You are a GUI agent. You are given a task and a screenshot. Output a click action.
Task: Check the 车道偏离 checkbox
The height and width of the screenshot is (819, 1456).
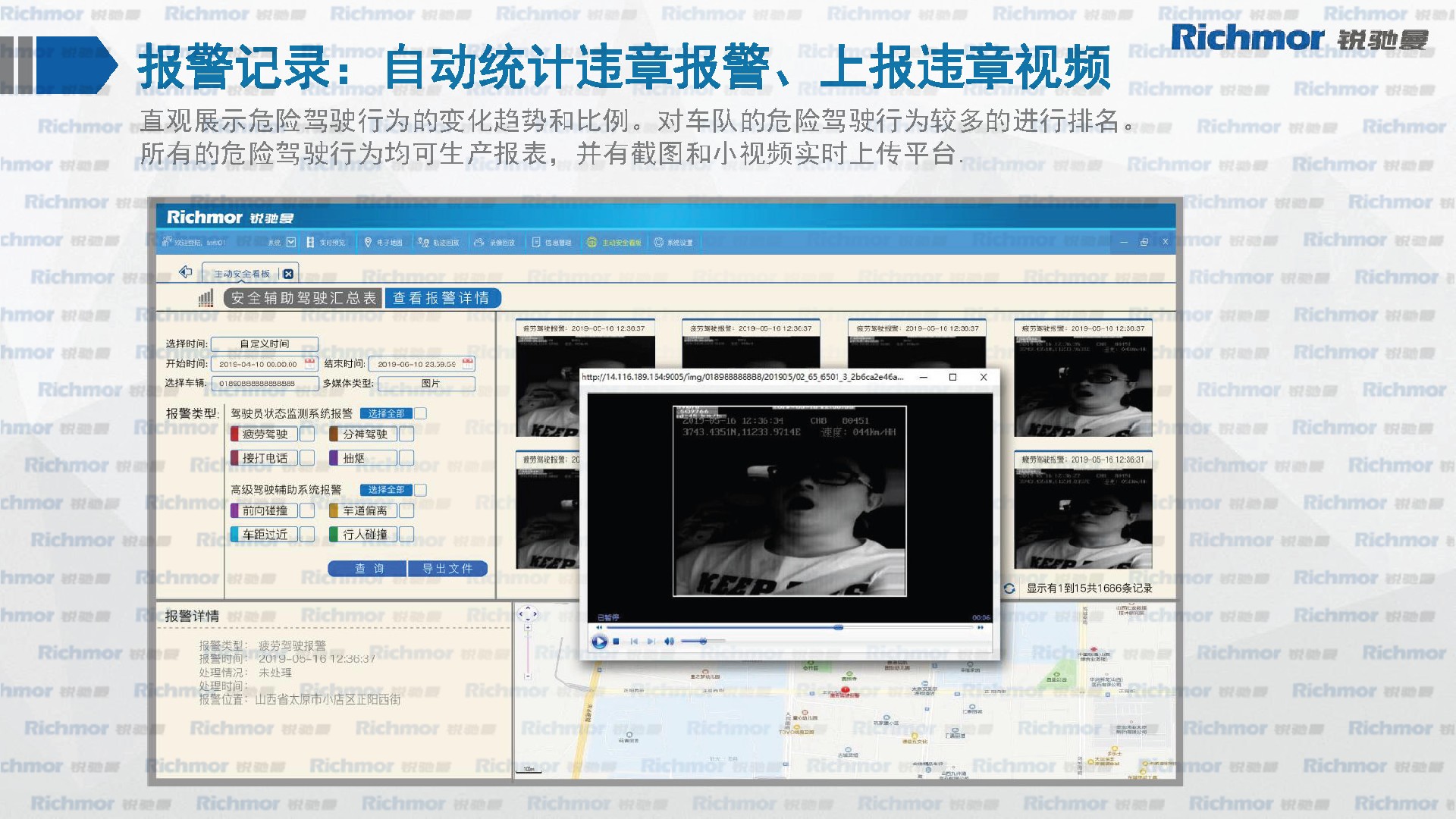pos(406,510)
